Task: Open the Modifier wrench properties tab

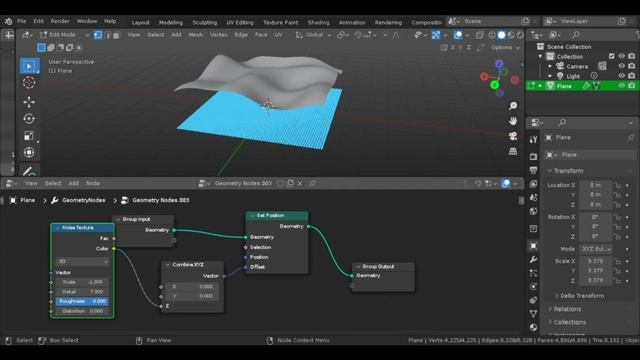Action: (533, 260)
